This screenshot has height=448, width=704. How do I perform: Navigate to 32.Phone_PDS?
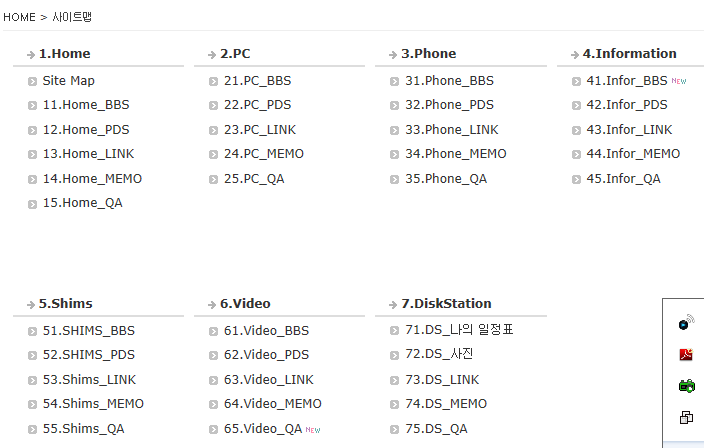(449, 105)
